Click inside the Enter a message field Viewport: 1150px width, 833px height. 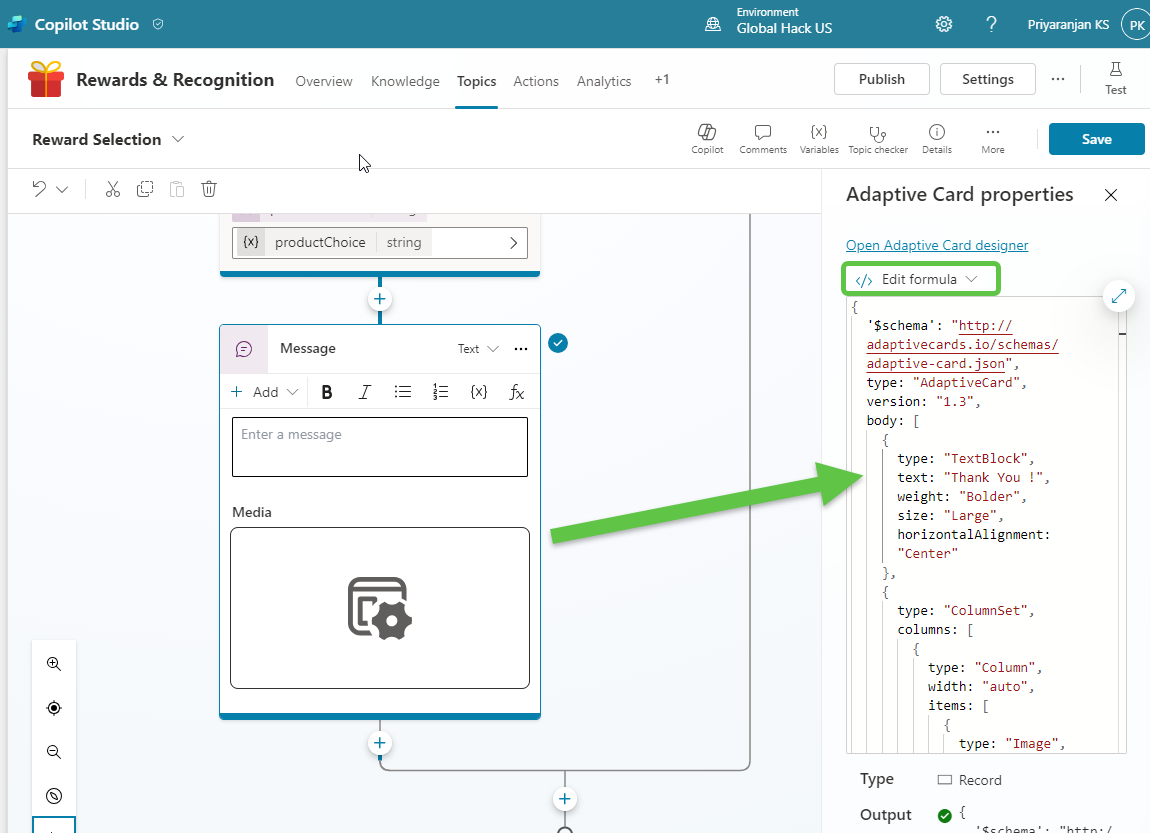click(379, 446)
